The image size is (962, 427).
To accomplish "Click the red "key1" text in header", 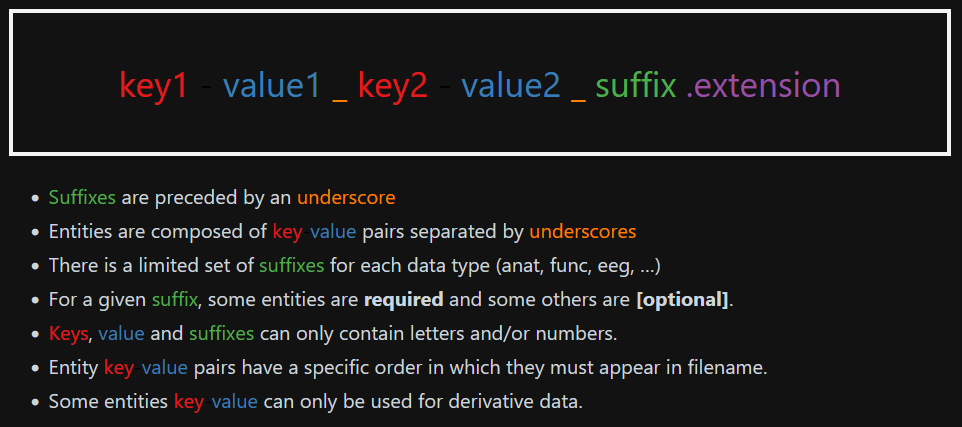I will pyautogui.click(x=153, y=86).
